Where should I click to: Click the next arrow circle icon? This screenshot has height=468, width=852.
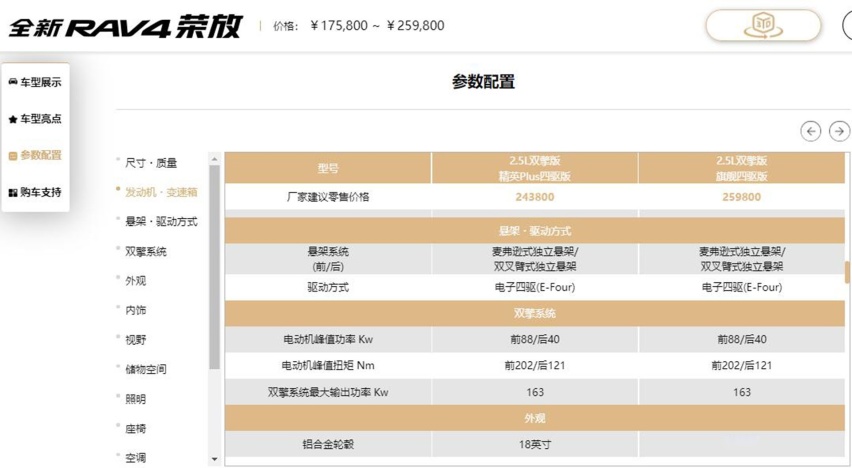pos(840,131)
